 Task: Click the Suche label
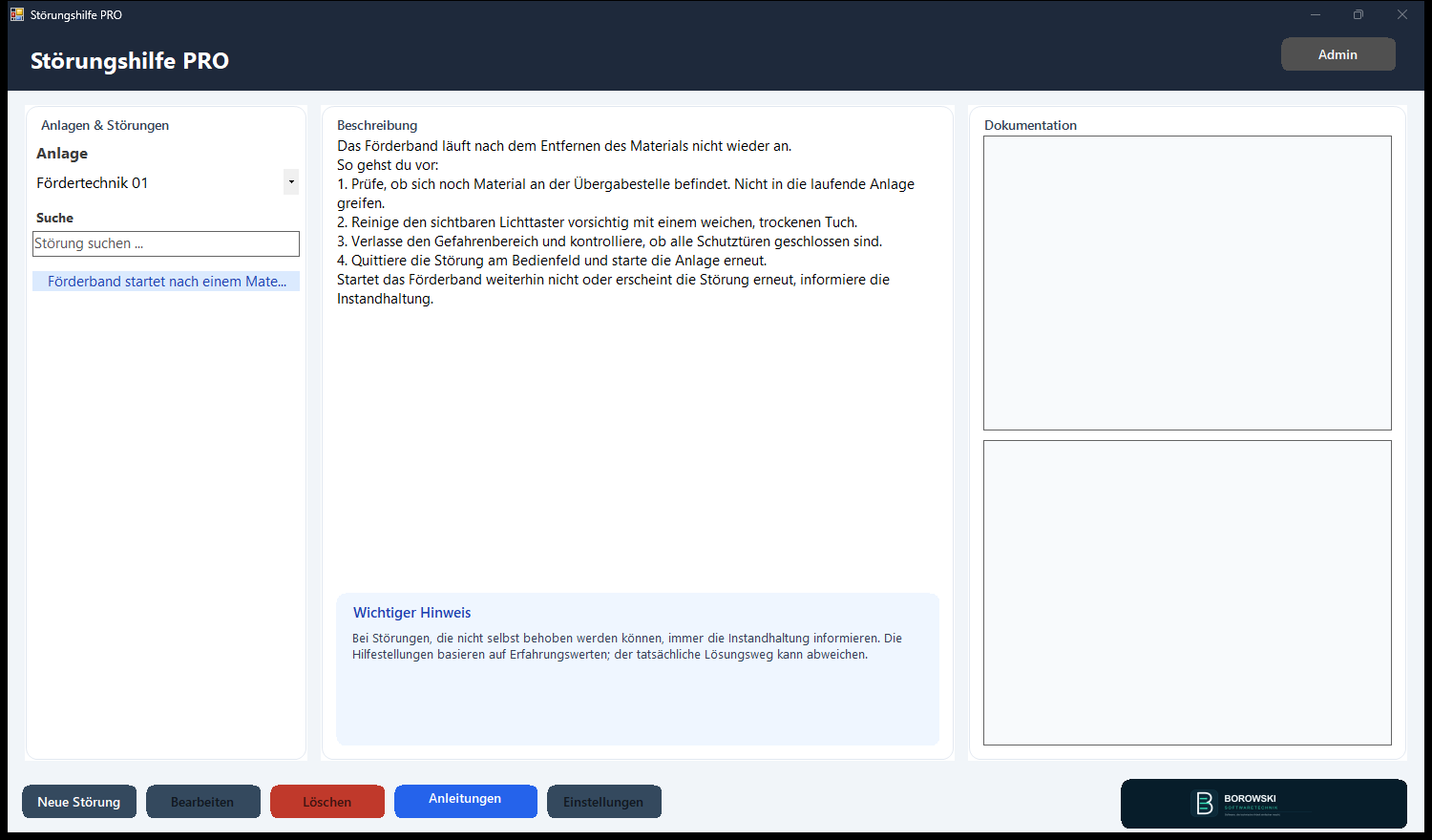coord(54,218)
